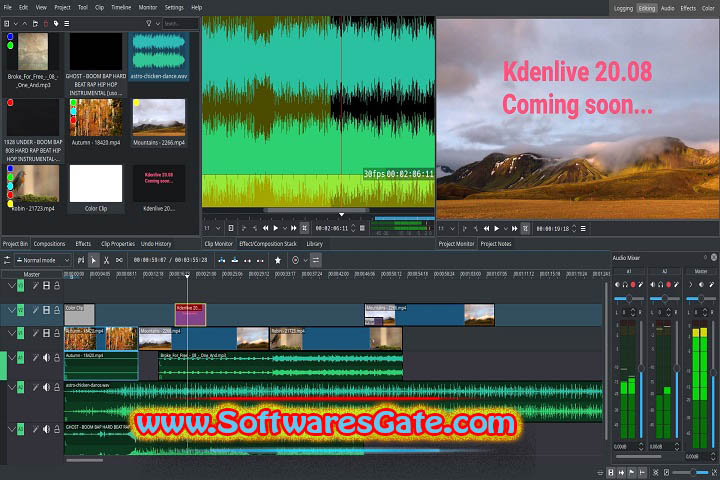This screenshot has height=480, width=720.
Task: Click the red delete clip icon in Project Bin toolbar
Action: (x=45, y=23)
